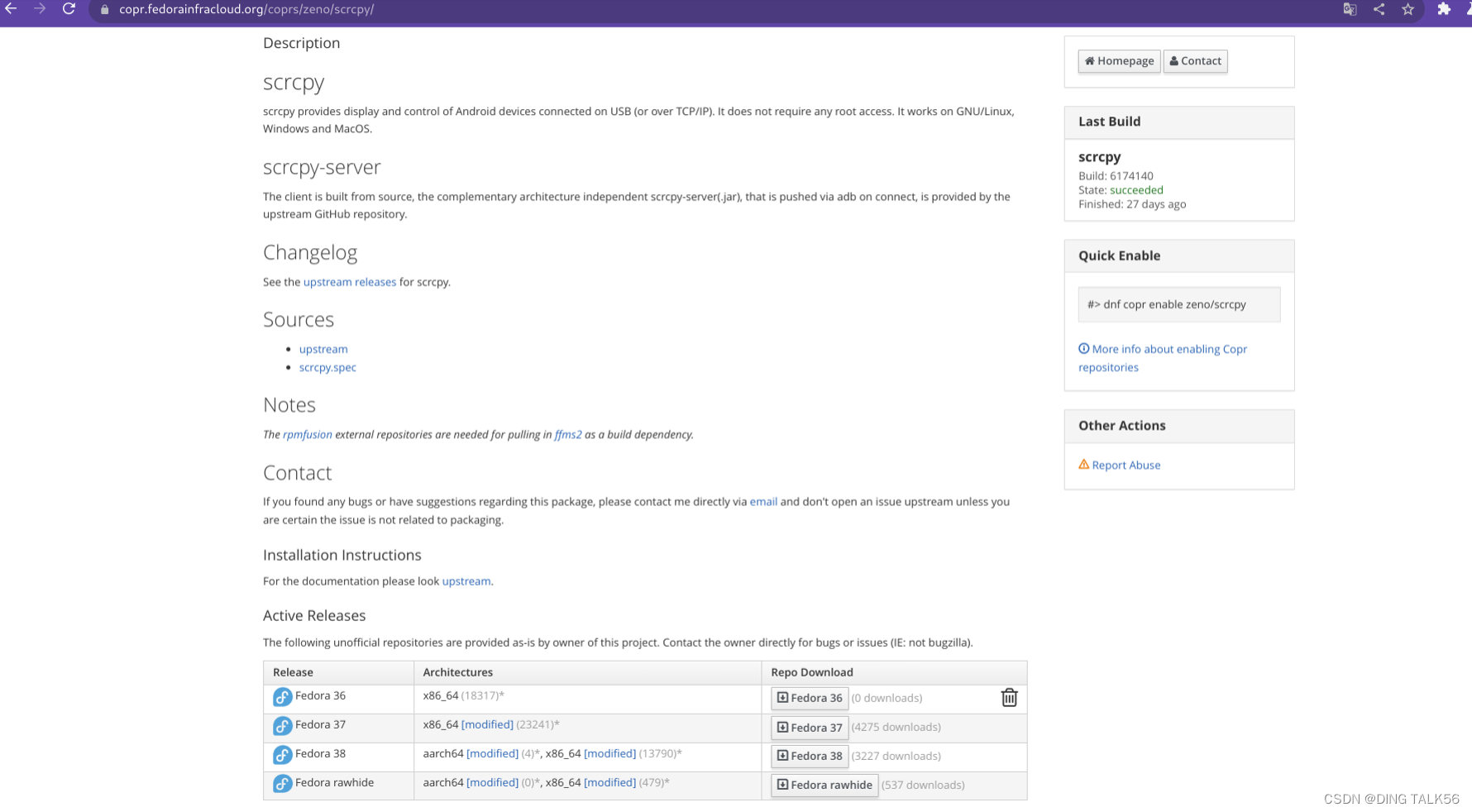Click the Homepage button
Viewport: 1472px width, 812px height.
[x=1119, y=61]
